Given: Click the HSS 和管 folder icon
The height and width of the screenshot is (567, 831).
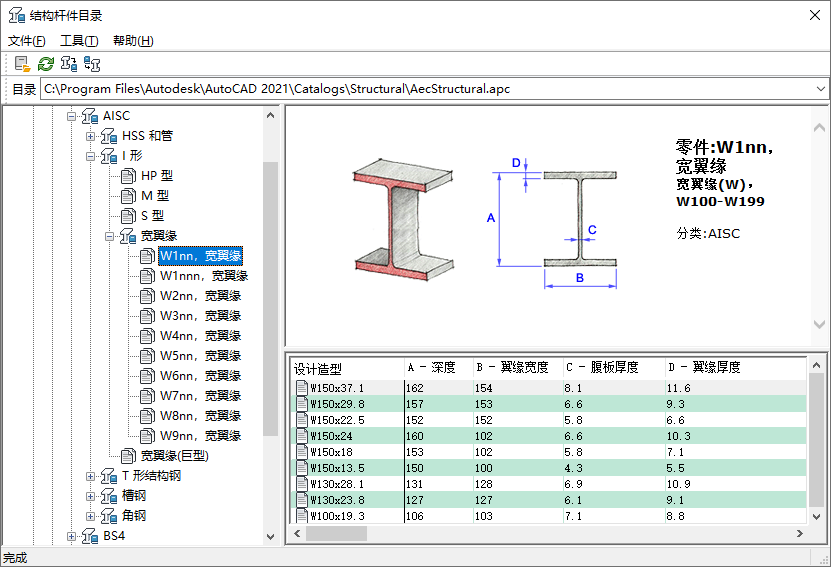Looking at the screenshot, I should (x=109, y=136).
